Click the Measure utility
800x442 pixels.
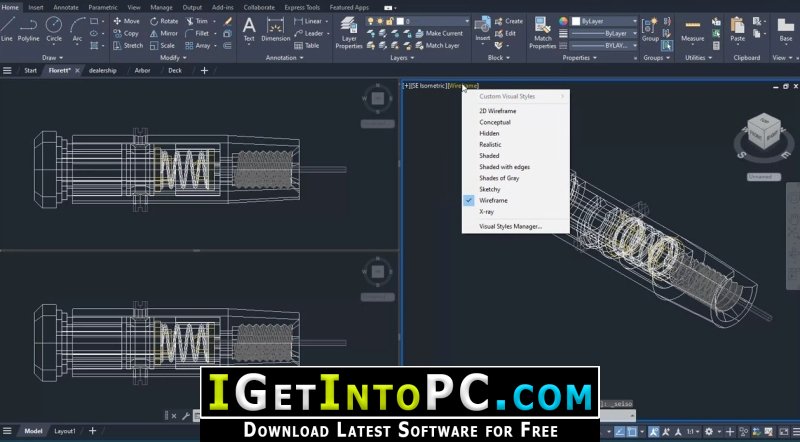click(692, 30)
